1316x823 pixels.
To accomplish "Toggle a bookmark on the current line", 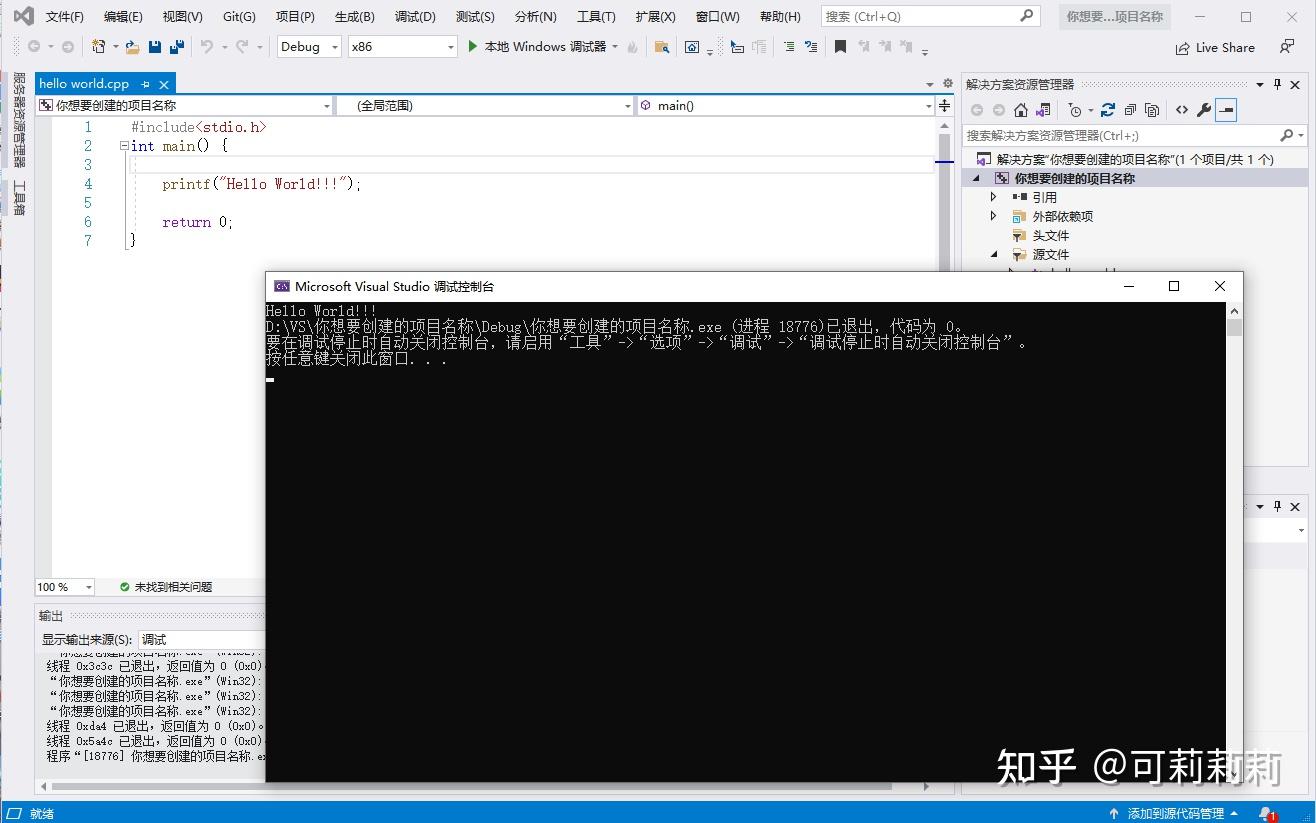I will click(840, 47).
